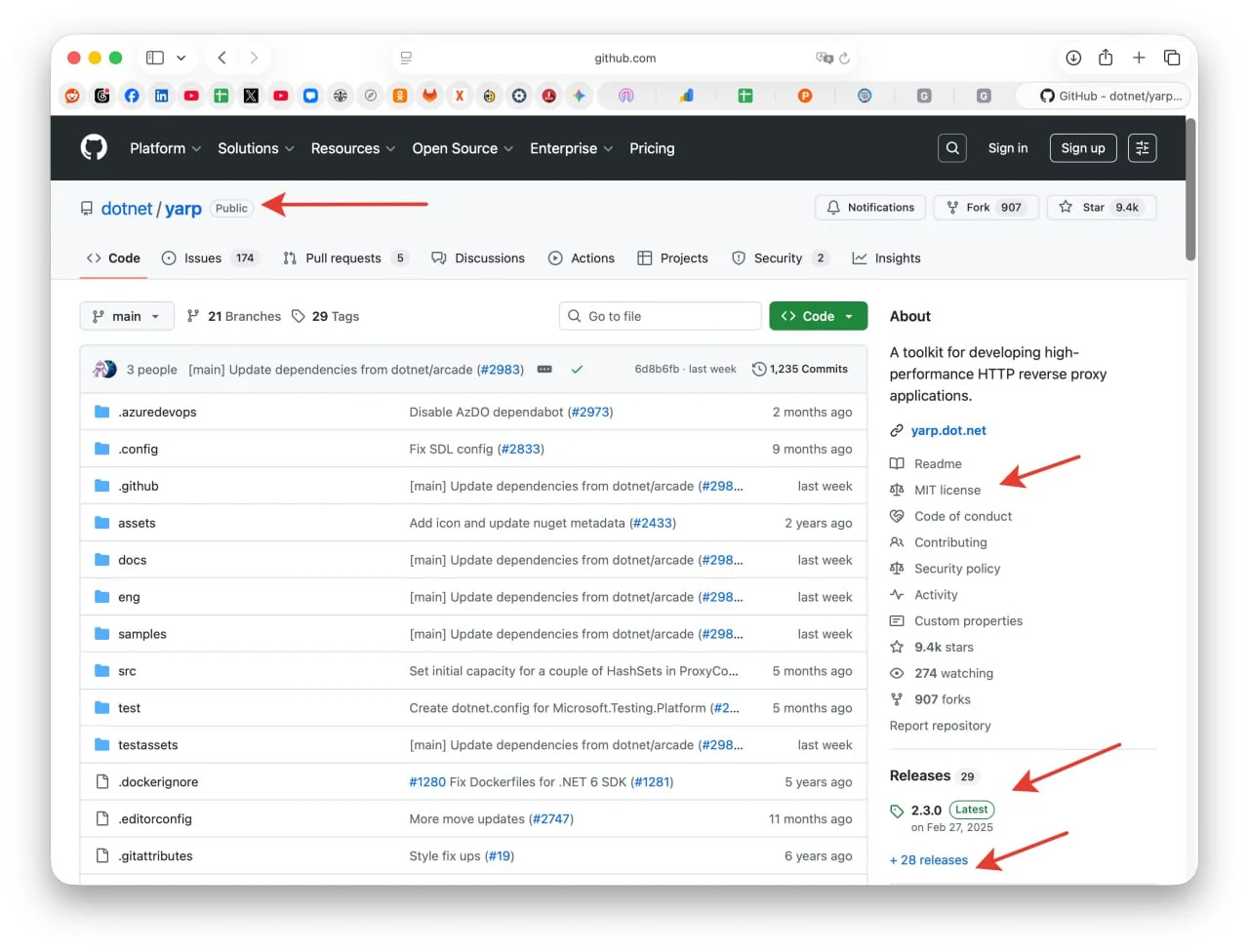Open Notifications for this repository
The height and width of the screenshot is (952, 1249).
pos(870,208)
